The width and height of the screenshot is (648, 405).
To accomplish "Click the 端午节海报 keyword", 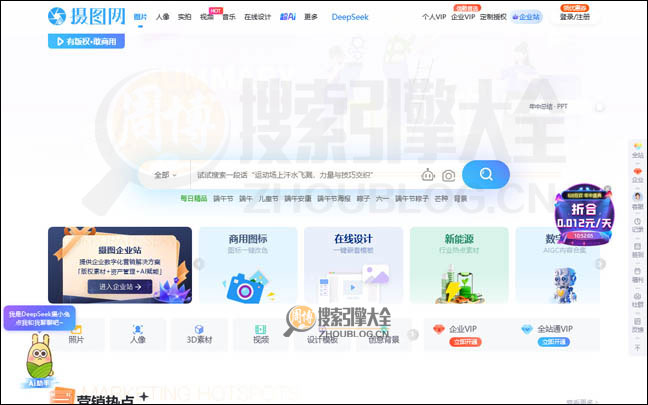I will pos(334,199).
